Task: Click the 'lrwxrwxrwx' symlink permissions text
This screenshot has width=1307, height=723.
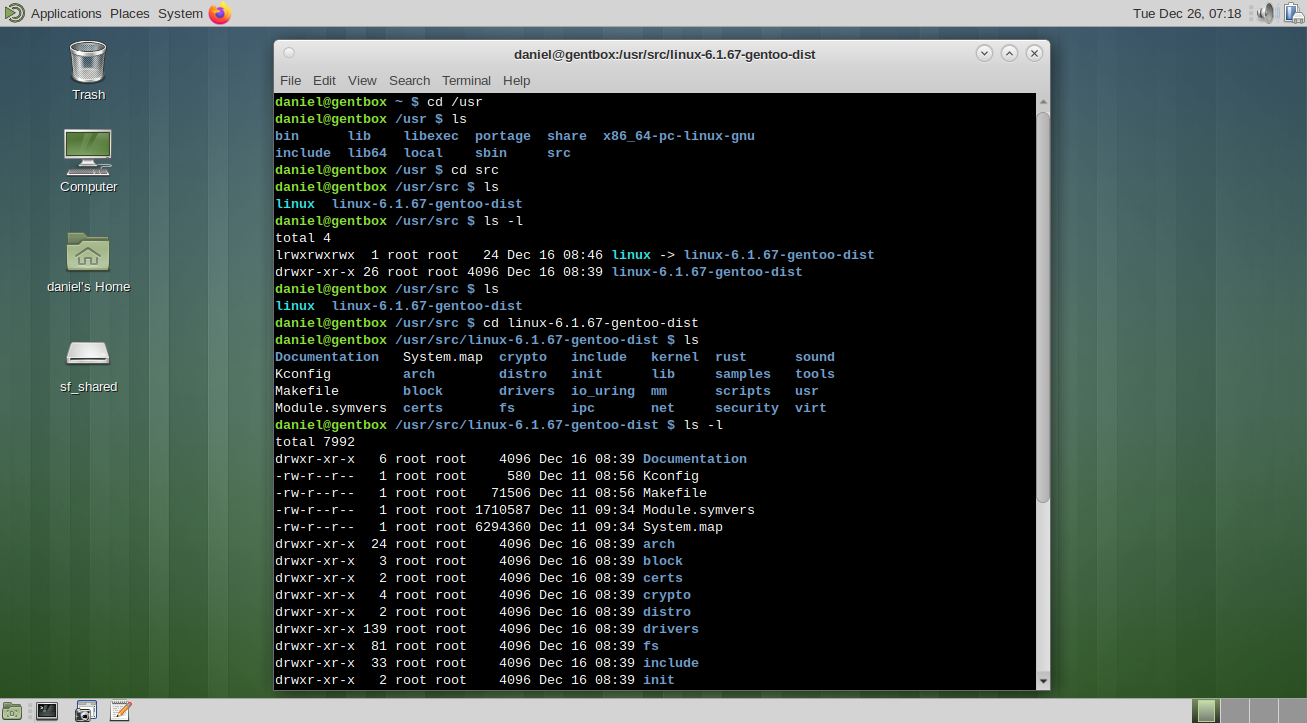Action: (x=315, y=255)
